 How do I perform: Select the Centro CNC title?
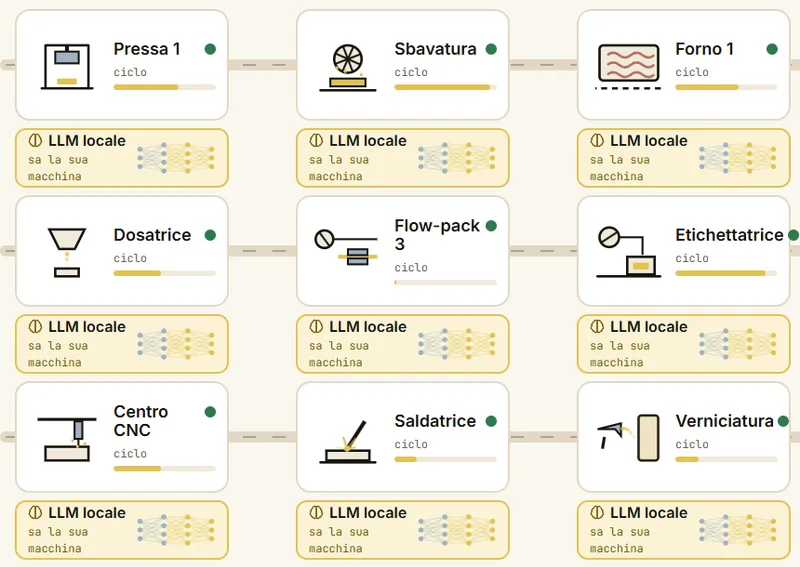point(141,421)
